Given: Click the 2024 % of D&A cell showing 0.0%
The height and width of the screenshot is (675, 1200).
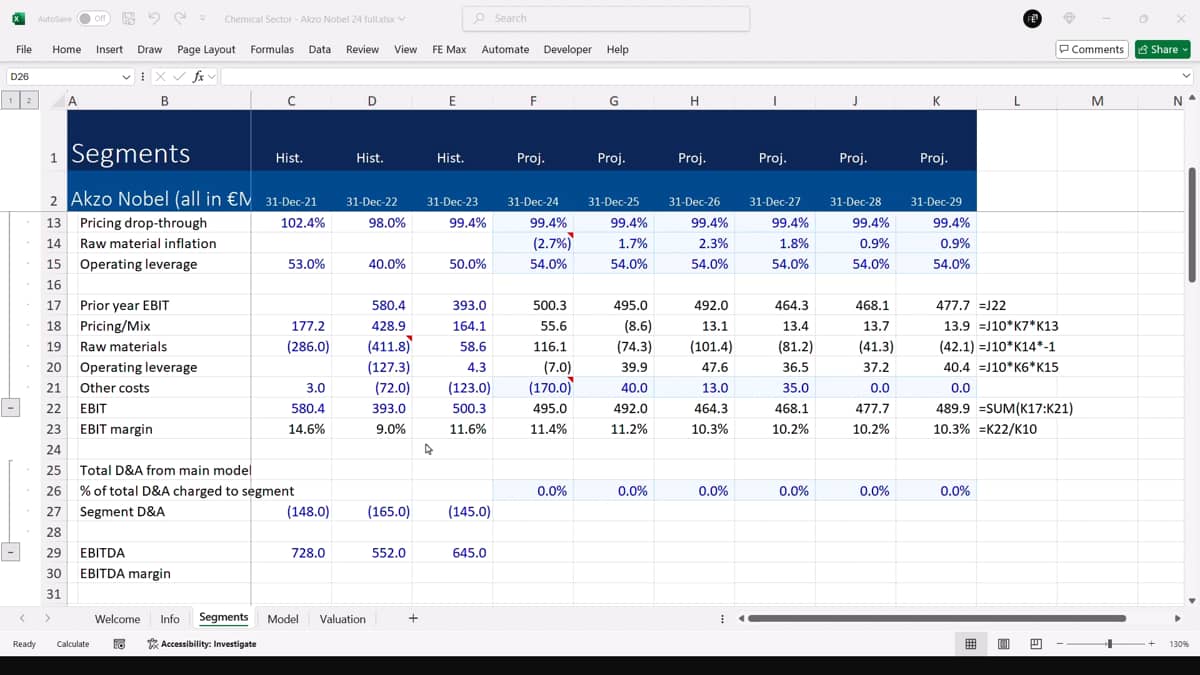Looking at the screenshot, I should (532, 491).
